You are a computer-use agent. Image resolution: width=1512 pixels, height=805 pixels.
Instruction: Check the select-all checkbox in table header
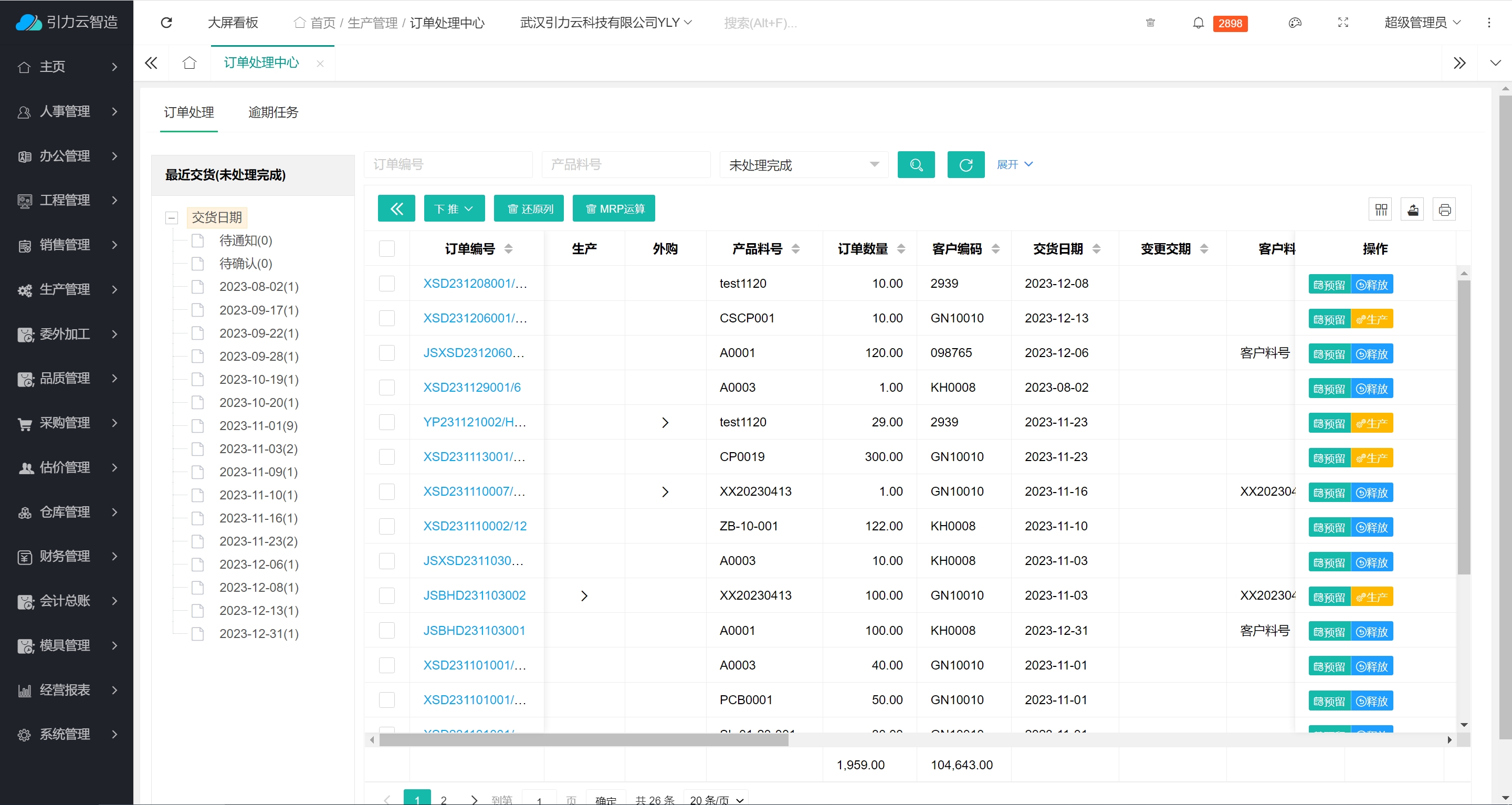(387, 248)
